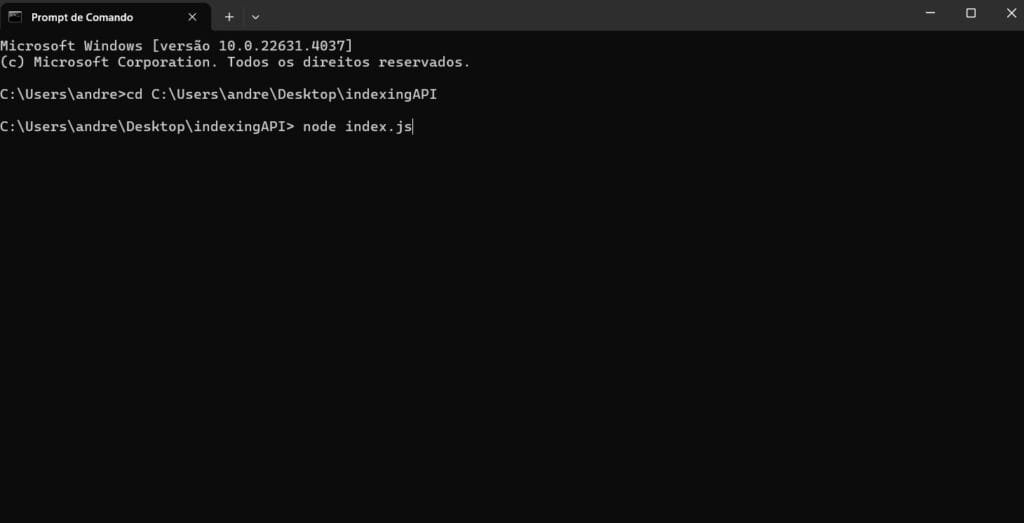
Task: Expand the new tab profile dropdown chevron
Action: pos(255,17)
